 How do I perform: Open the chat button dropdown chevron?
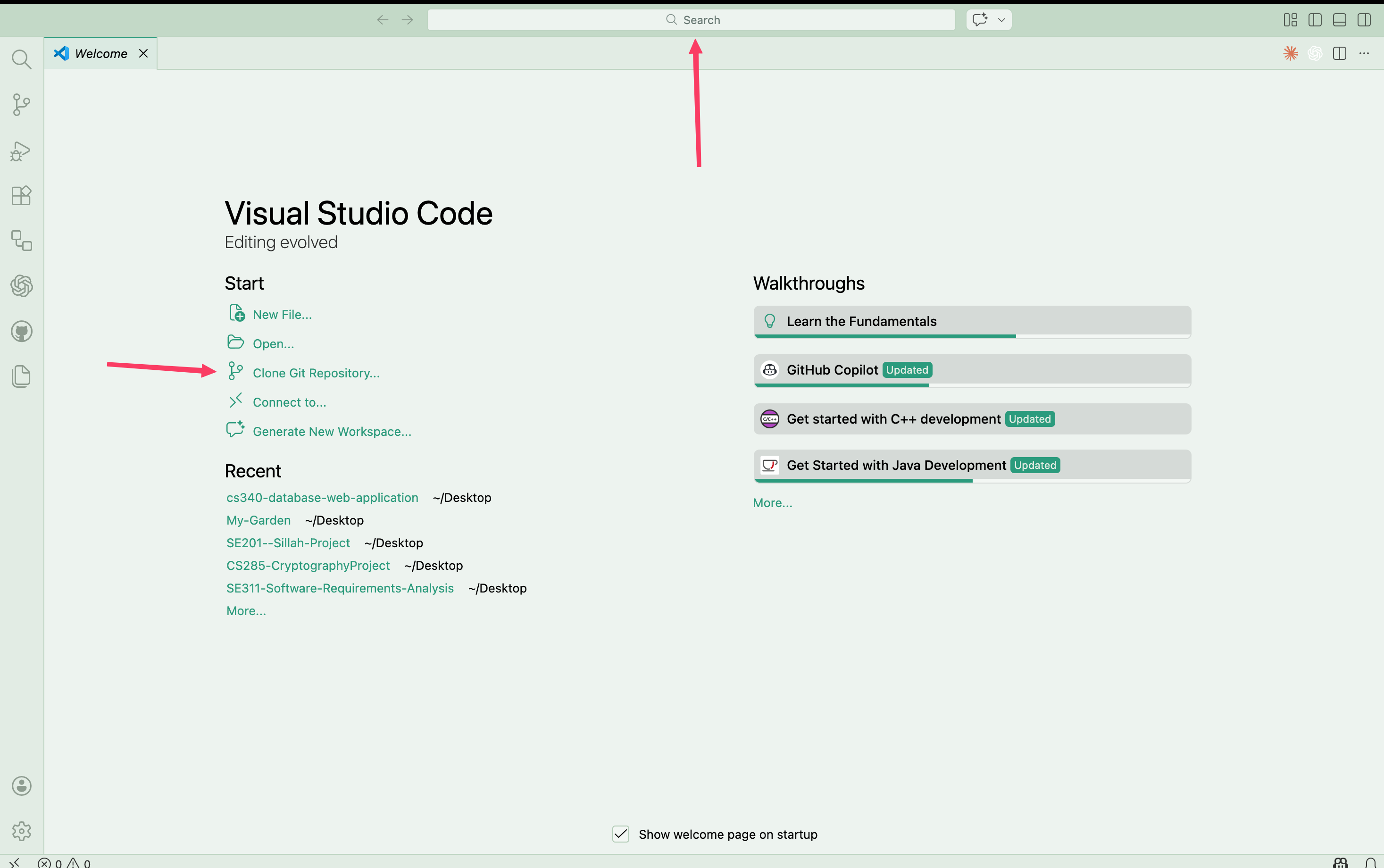(1001, 19)
